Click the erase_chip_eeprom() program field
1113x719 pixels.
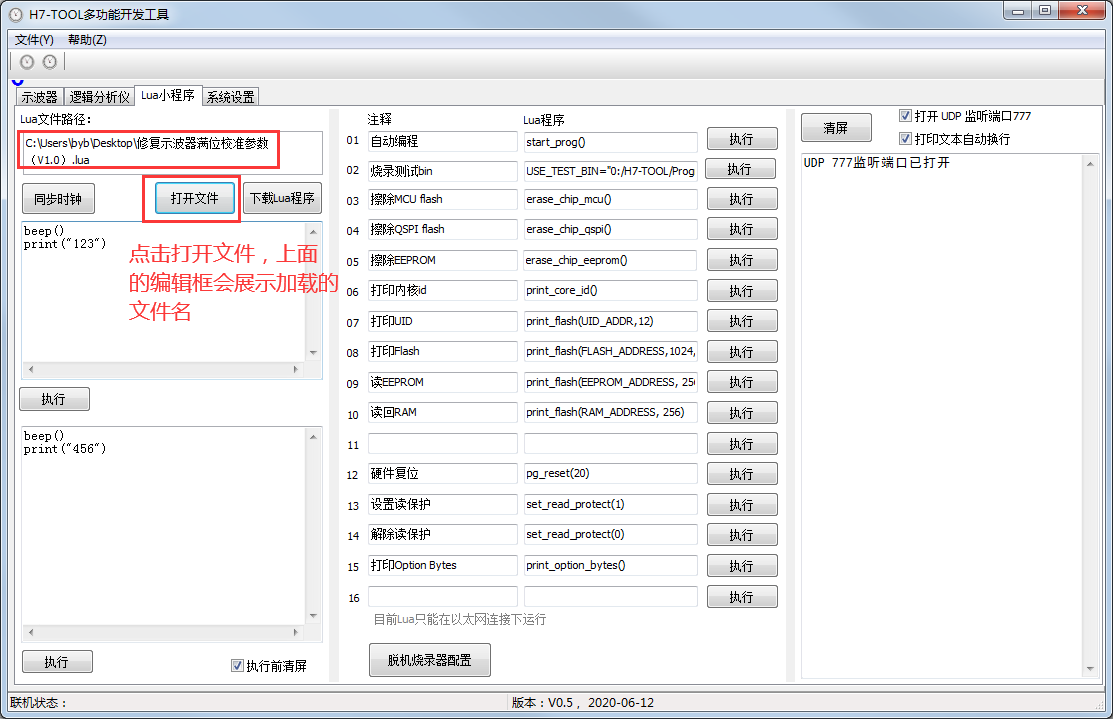(610, 260)
